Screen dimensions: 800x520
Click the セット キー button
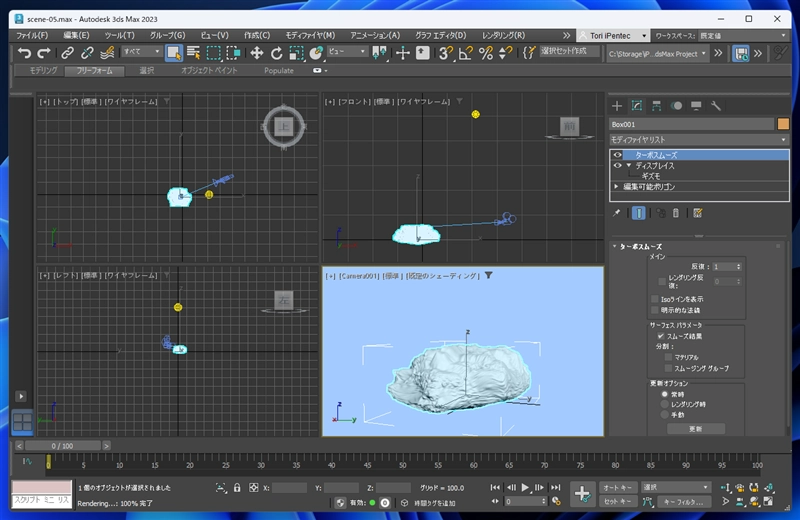[618, 502]
